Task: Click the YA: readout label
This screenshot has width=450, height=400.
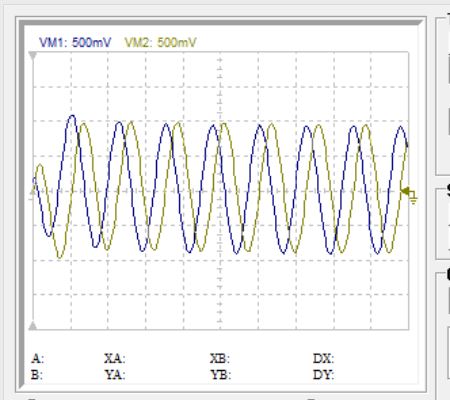Action: tap(115, 375)
